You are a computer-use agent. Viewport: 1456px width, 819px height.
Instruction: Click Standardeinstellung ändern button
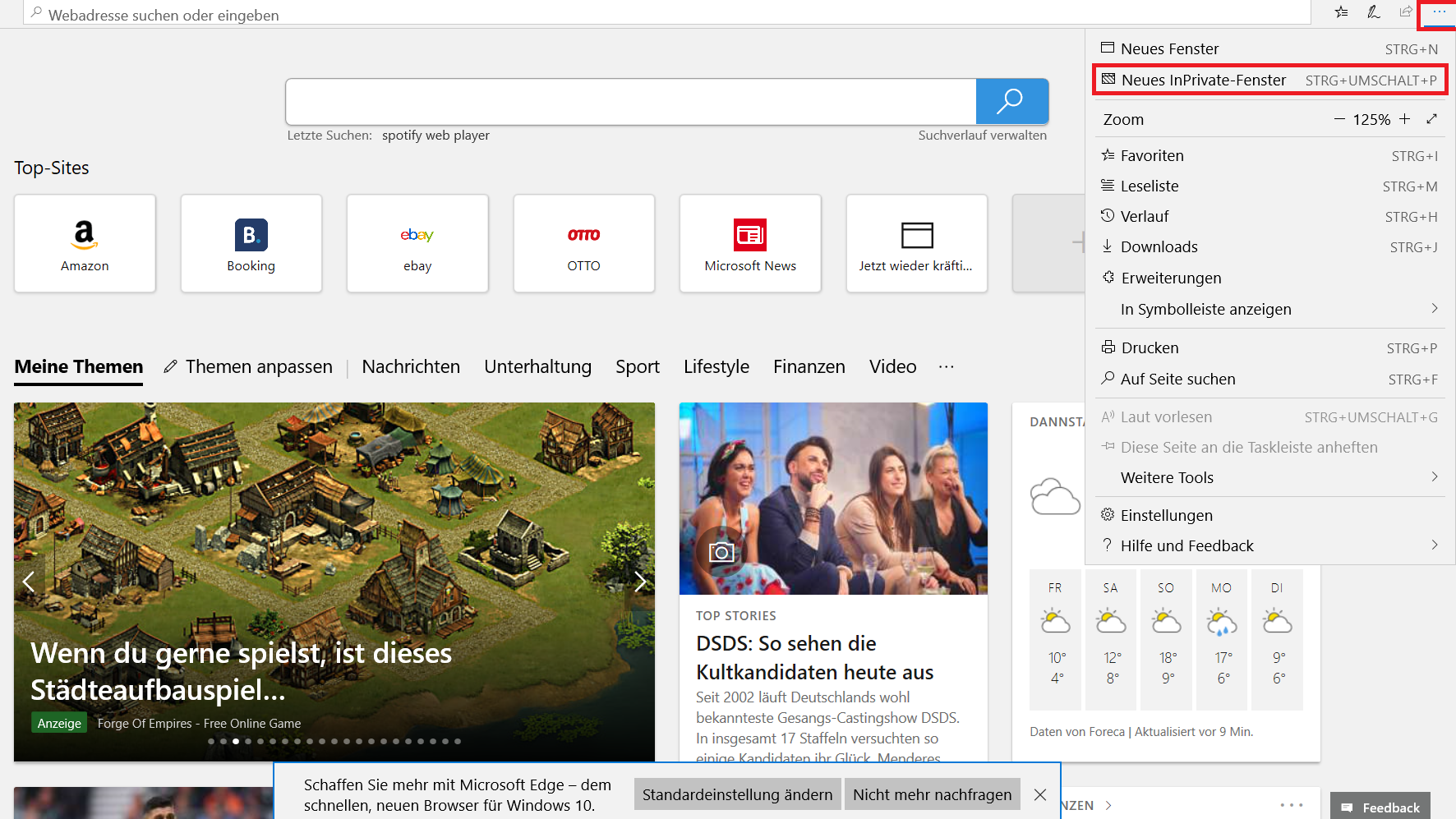[737, 794]
